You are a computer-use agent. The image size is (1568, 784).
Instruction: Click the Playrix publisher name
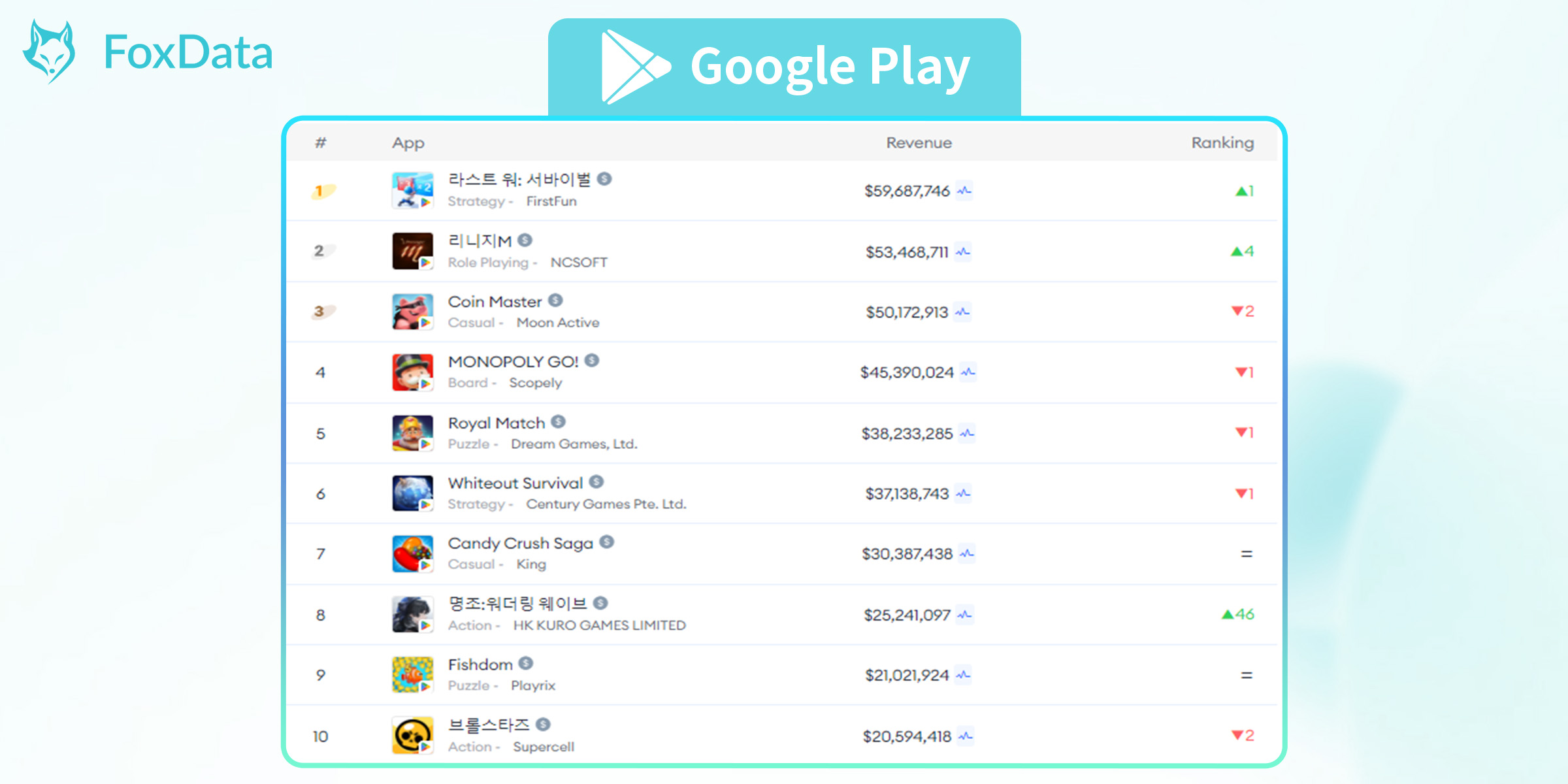[532, 686]
